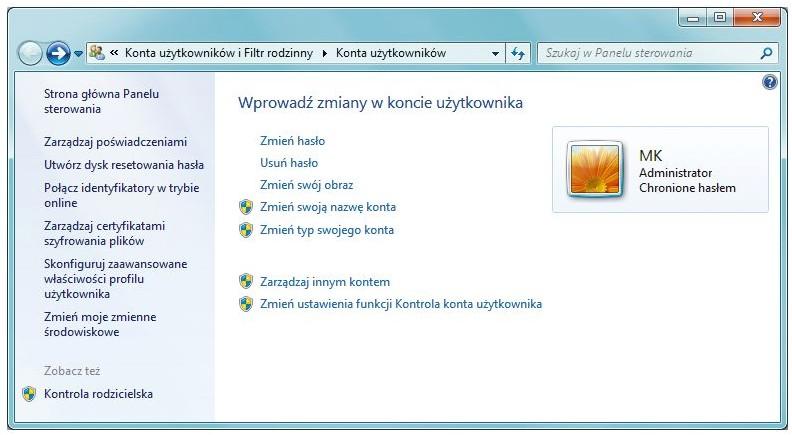792x435 pixels.
Task: Click Zmień ustawienia funkcji Kontrola konta użytkownika
Action: (x=401, y=304)
